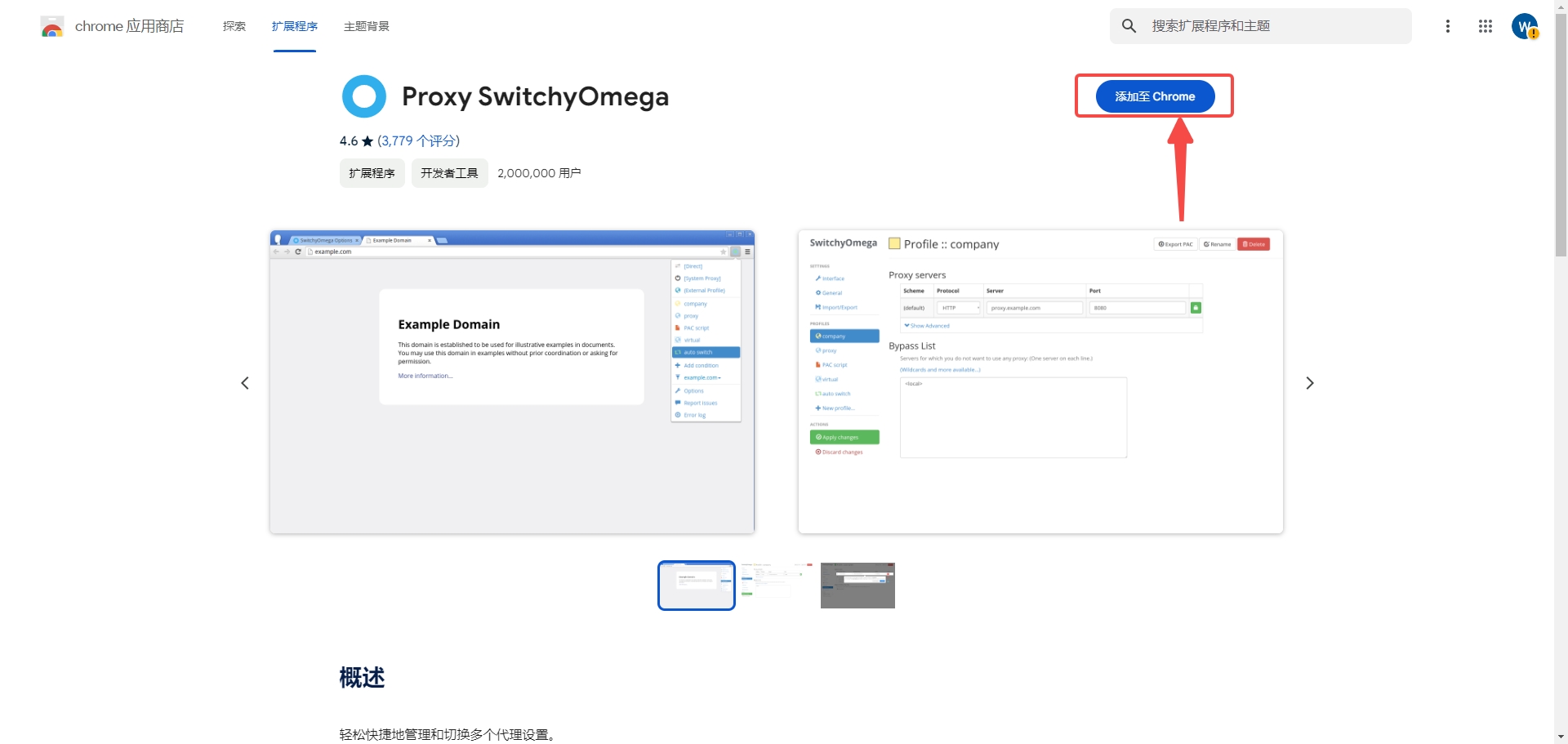1568x744 pixels.
Task: Click the 添加至 Chrome button
Action: [1155, 96]
